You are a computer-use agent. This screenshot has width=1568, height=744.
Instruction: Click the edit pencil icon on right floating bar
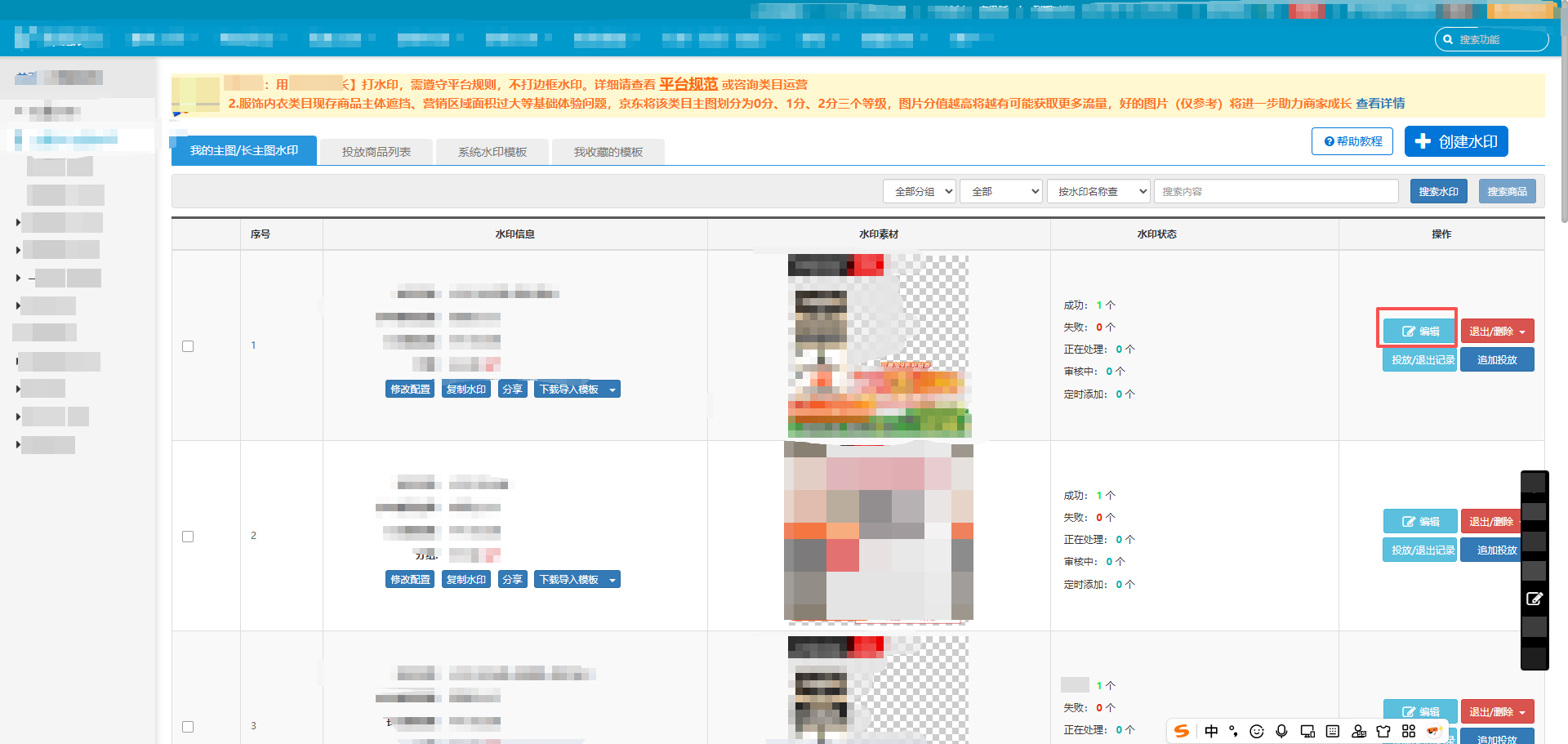click(x=1535, y=599)
